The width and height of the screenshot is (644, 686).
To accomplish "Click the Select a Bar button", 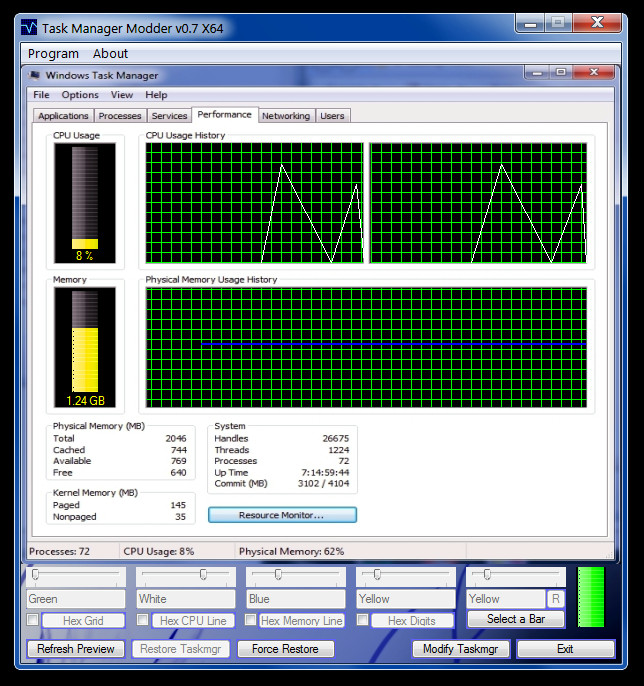I will [516, 619].
